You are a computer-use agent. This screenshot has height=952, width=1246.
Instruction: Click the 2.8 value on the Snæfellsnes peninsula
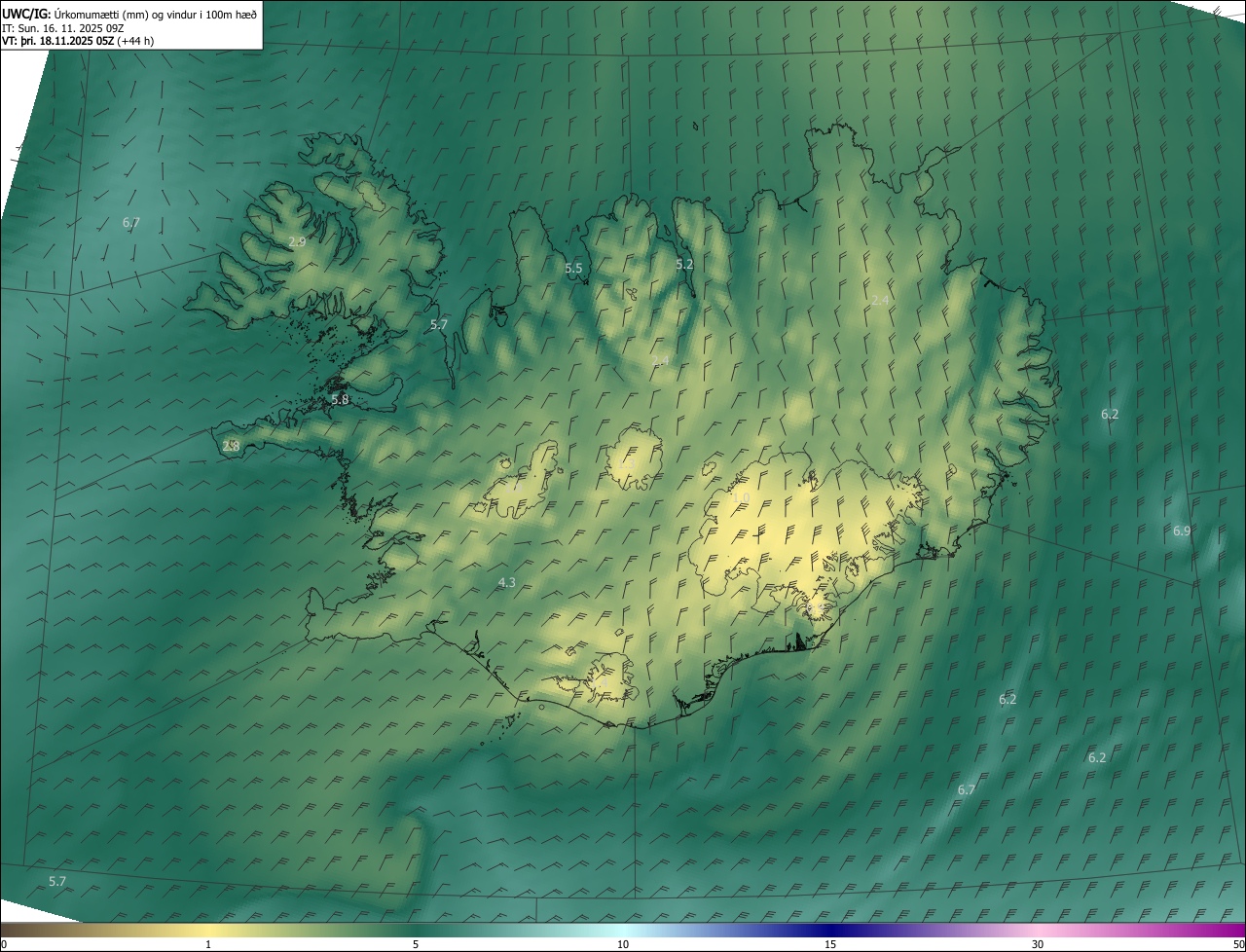pos(231,446)
